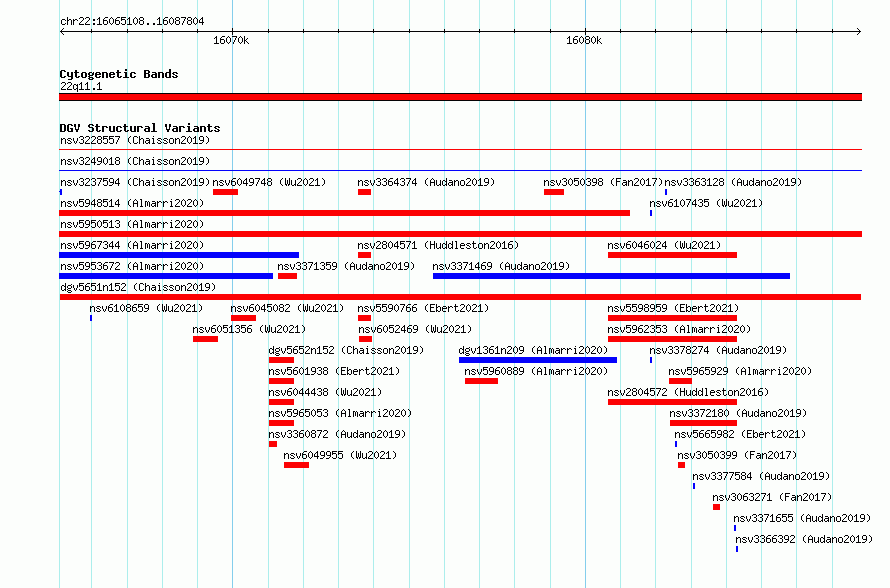Image resolution: width=890 pixels, height=588 pixels.
Task: Open nsv6051356 (Wu2021) variant
Action: click(249, 329)
